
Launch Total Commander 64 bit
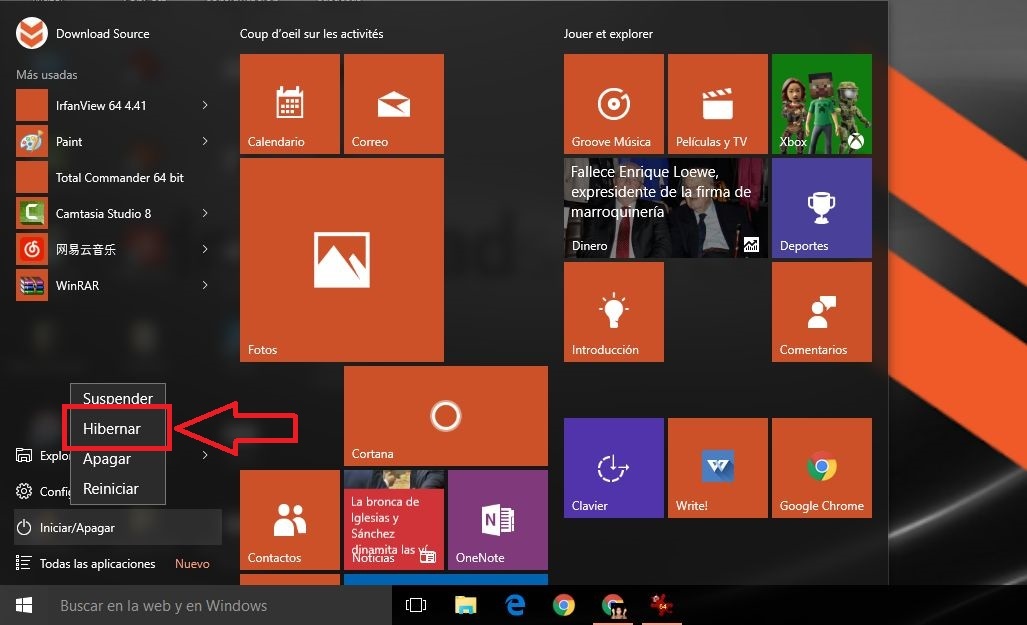[x=118, y=178]
